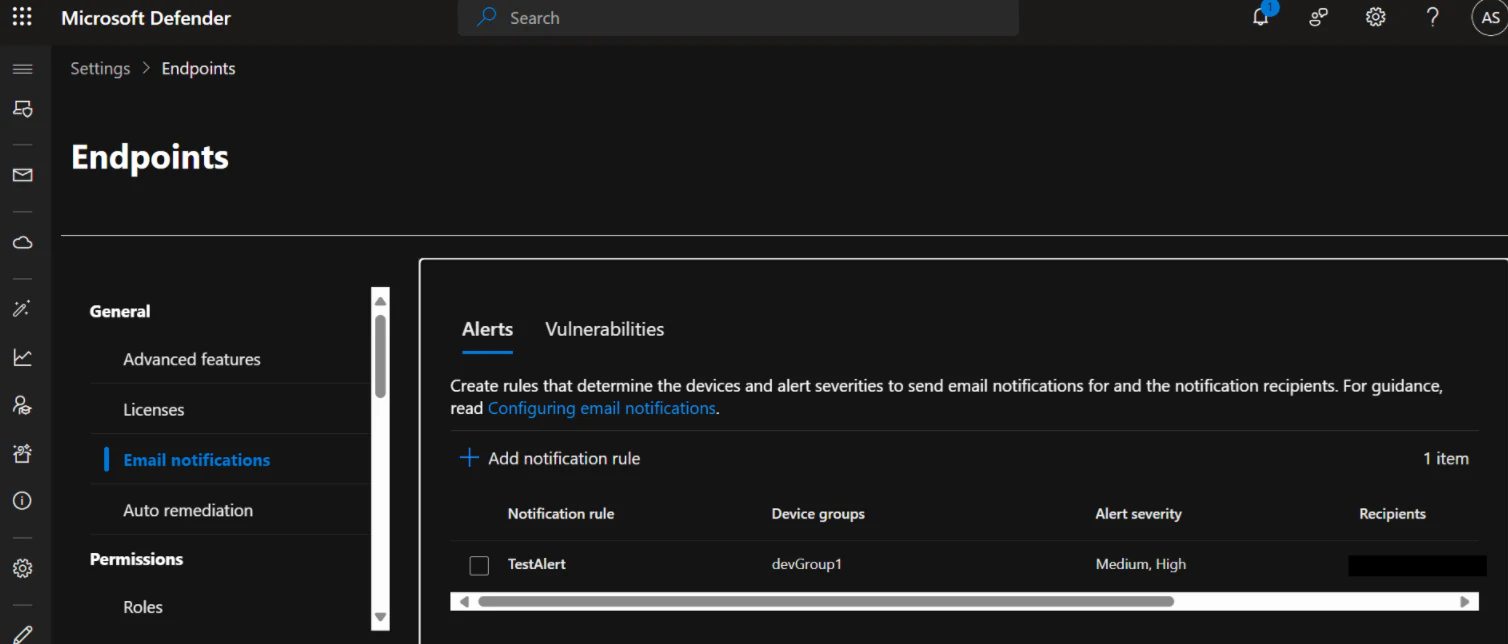Open the learning hub person icon
This screenshot has width=1508, height=644.
pyautogui.click(x=22, y=405)
